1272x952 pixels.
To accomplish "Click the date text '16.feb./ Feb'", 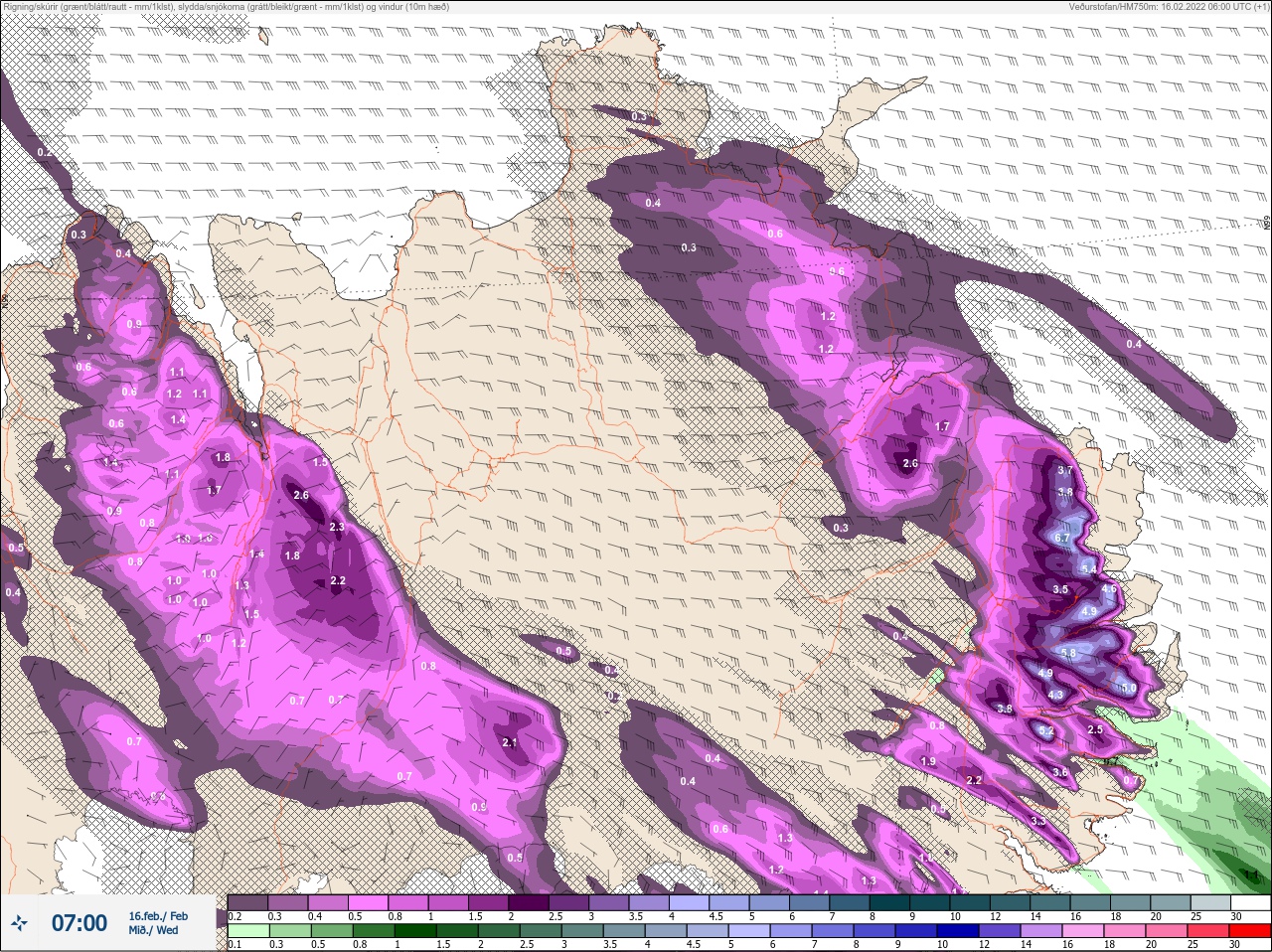I will pyautogui.click(x=158, y=916).
